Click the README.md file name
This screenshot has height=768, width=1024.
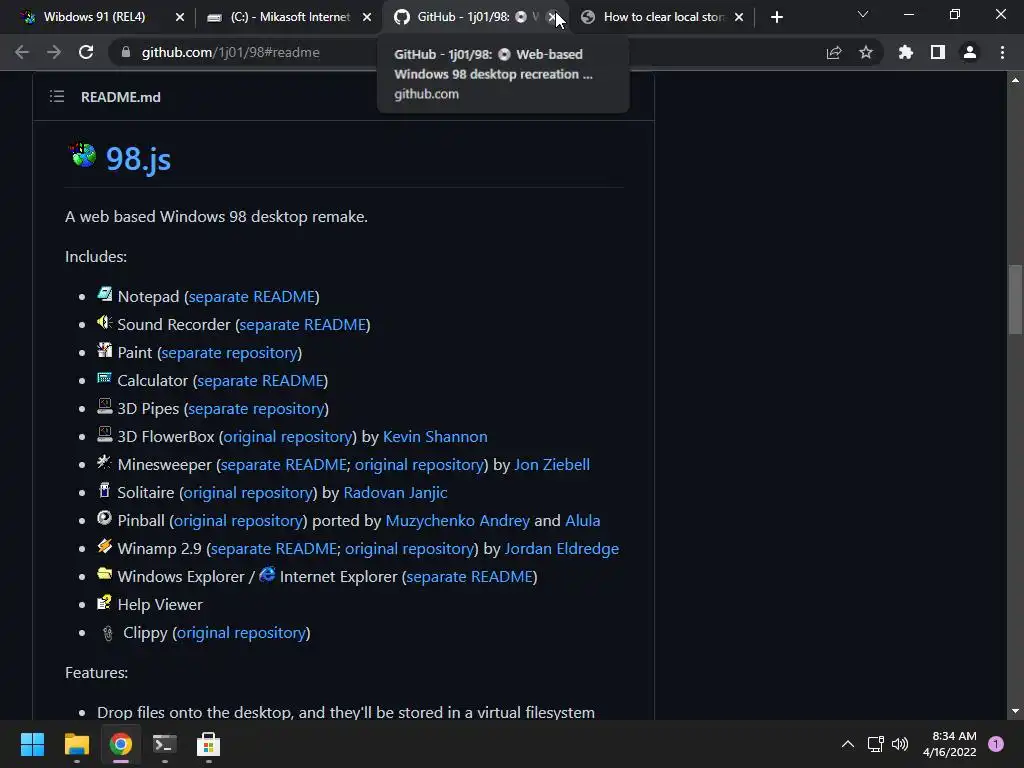pos(121,97)
